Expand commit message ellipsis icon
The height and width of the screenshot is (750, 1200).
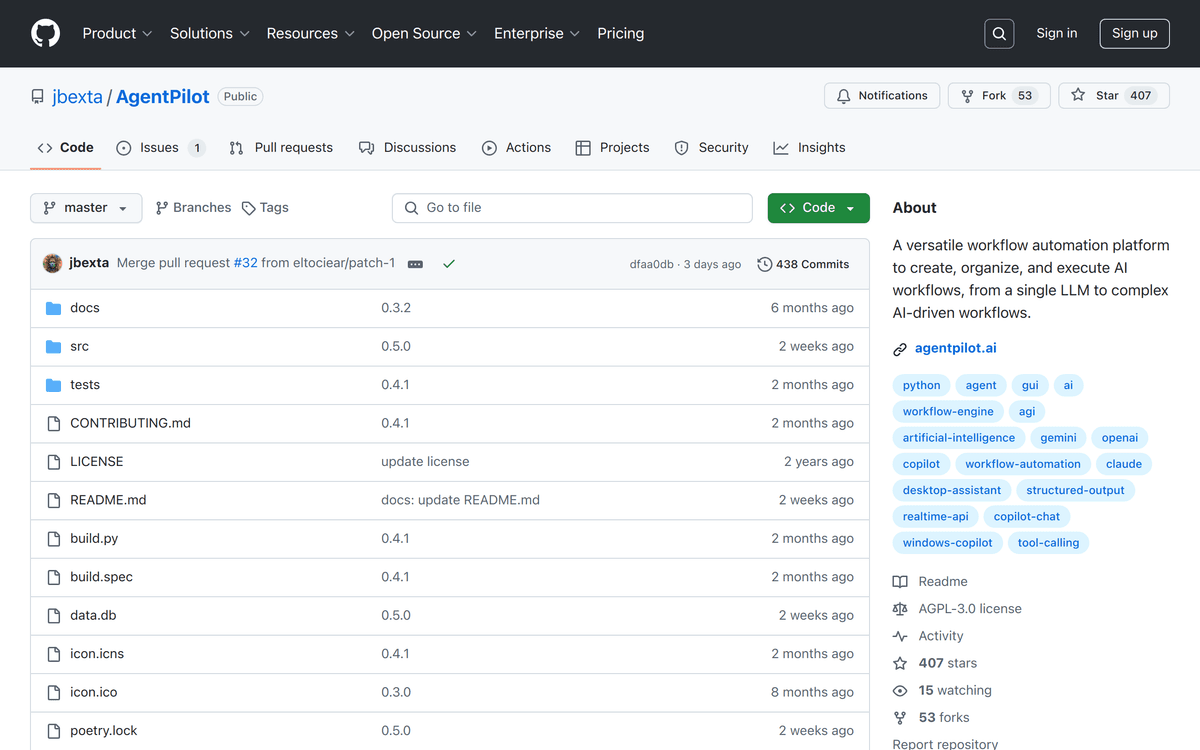pyautogui.click(x=415, y=264)
